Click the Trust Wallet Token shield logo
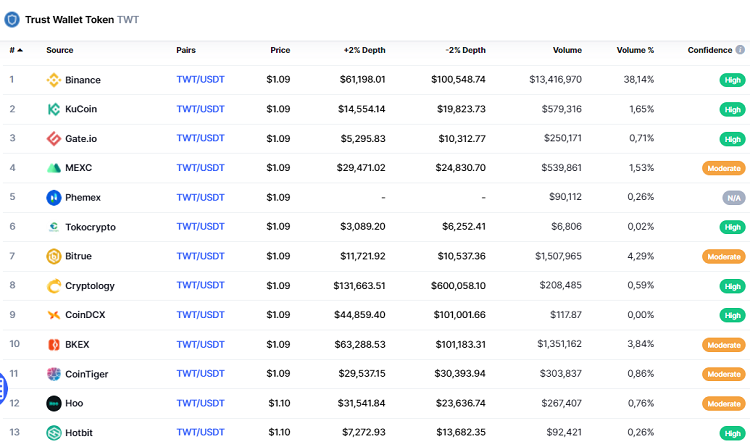750x447 pixels. coord(12,20)
